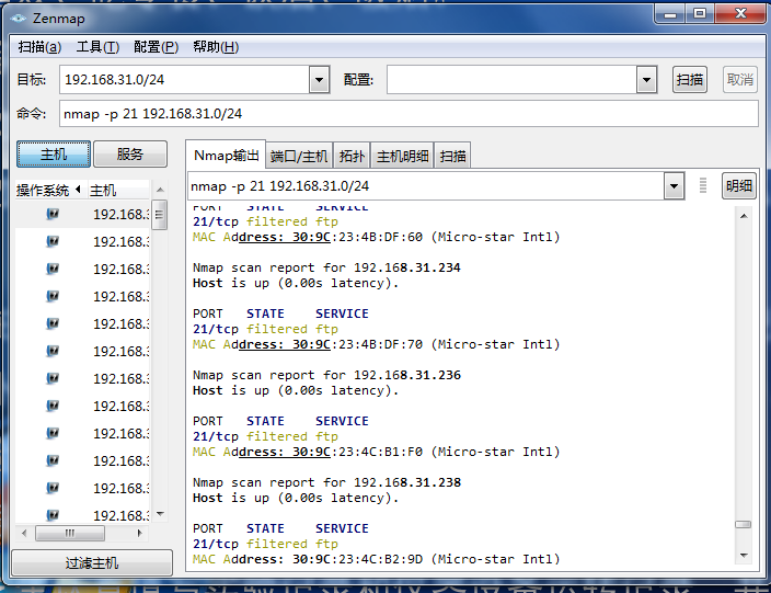This screenshot has width=771, height=593.
Task: Click MAC address line ending 4B:DF:60
Action: [376, 237]
